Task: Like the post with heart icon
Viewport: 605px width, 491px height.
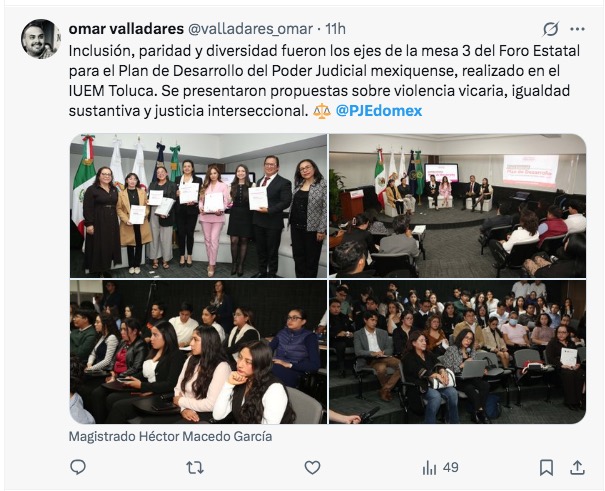Action: [312, 467]
